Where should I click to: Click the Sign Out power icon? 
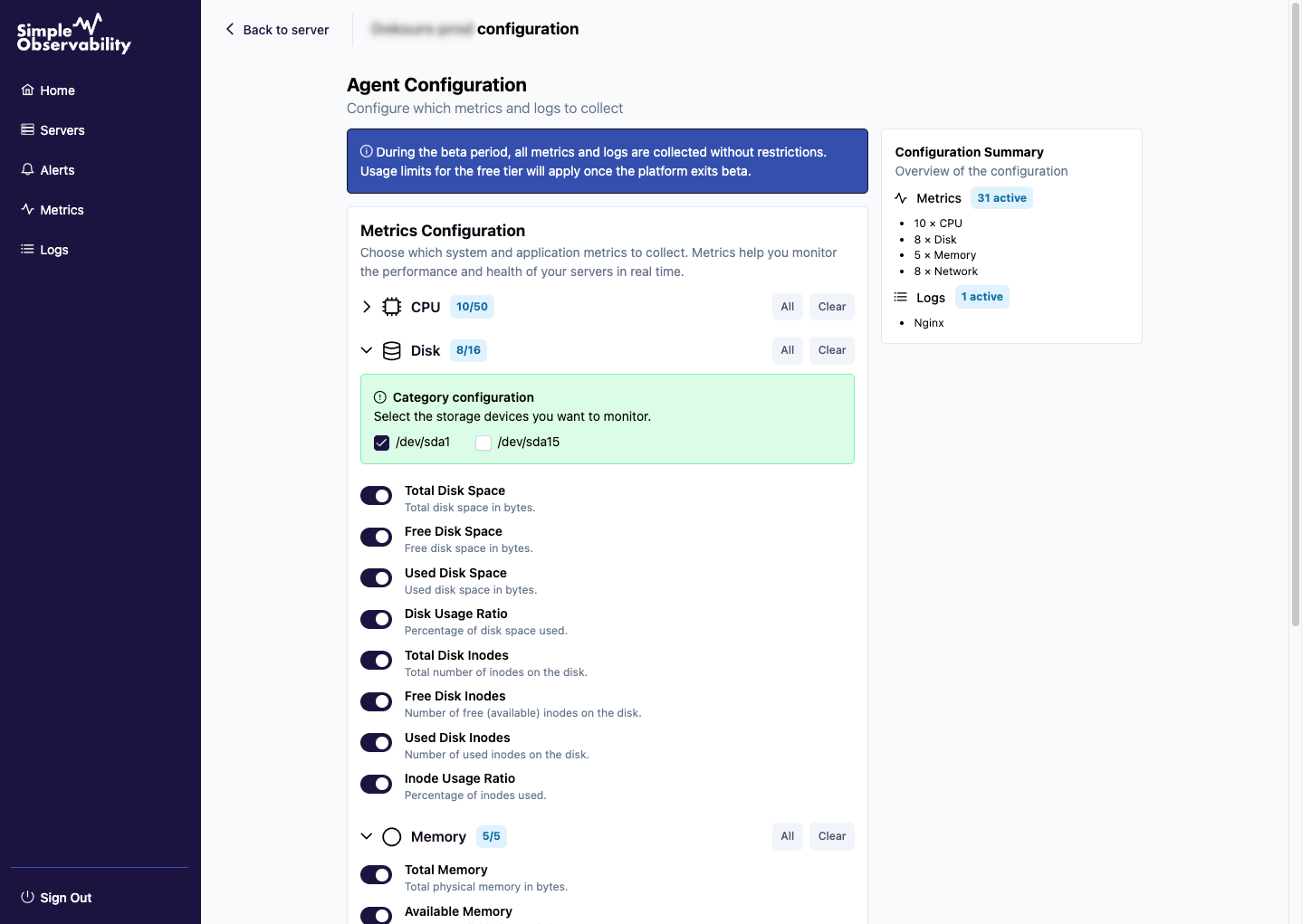coord(28,897)
